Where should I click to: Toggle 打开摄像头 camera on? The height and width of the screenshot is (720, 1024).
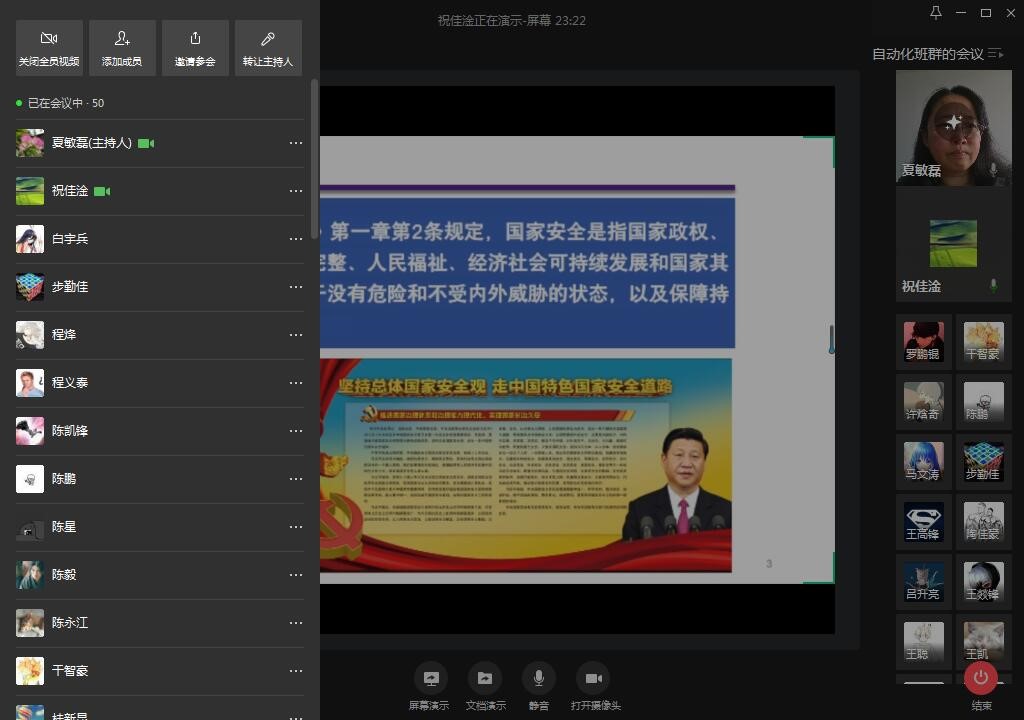tap(595, 686)
